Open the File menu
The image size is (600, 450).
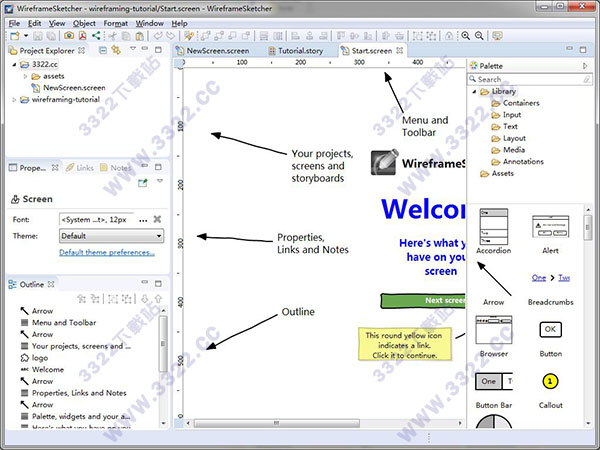coord(14,23)
